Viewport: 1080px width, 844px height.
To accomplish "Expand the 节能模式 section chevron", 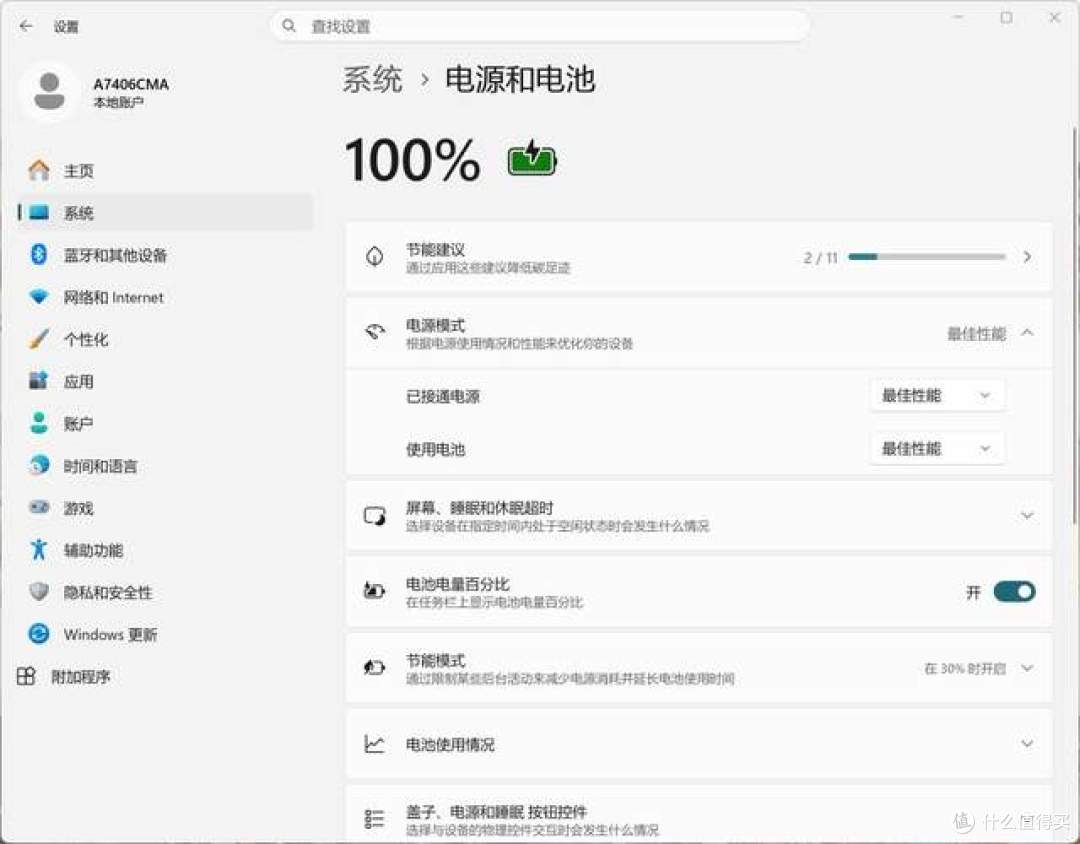I will 1027,668.
